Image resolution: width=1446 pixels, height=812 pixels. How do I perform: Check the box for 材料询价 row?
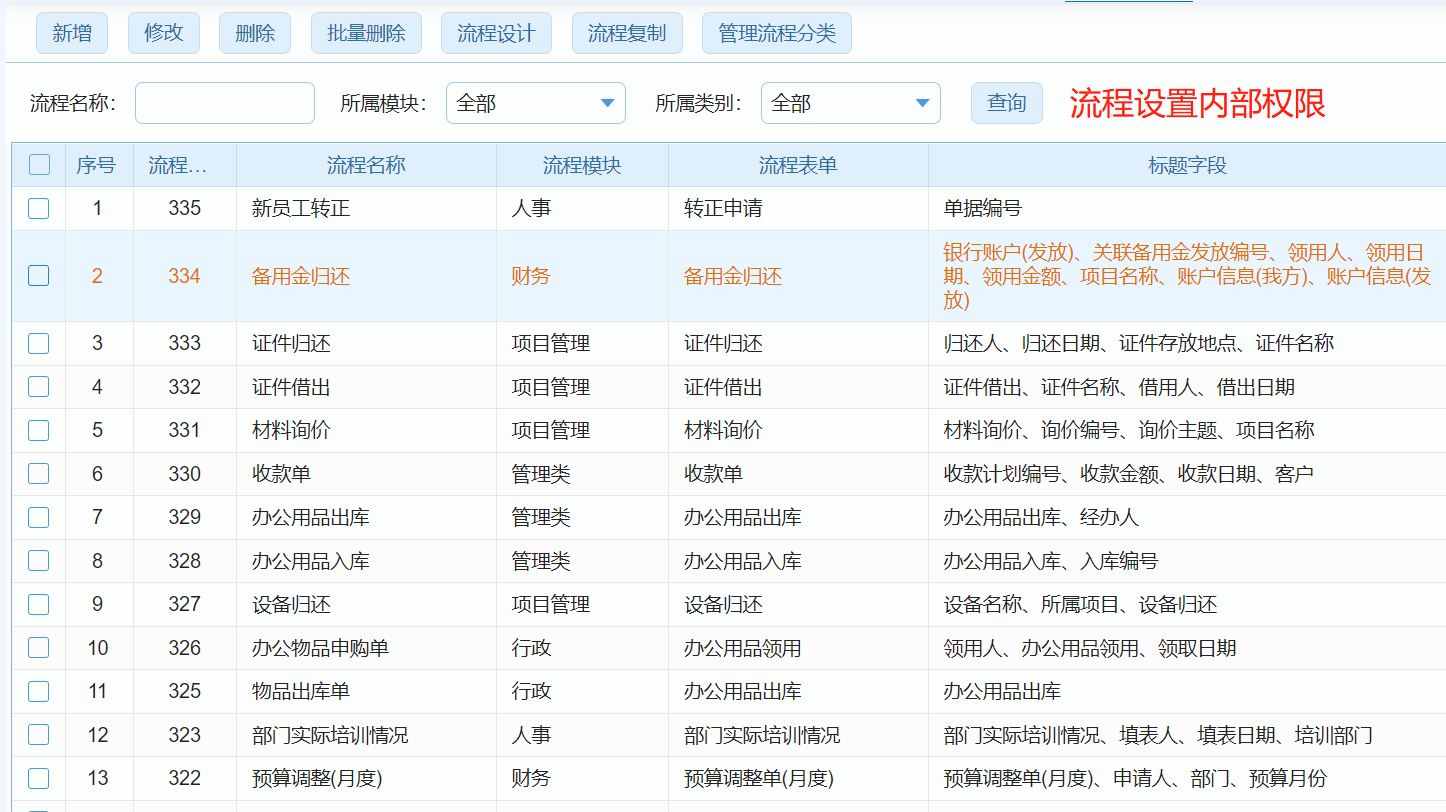tap(39, 430)
